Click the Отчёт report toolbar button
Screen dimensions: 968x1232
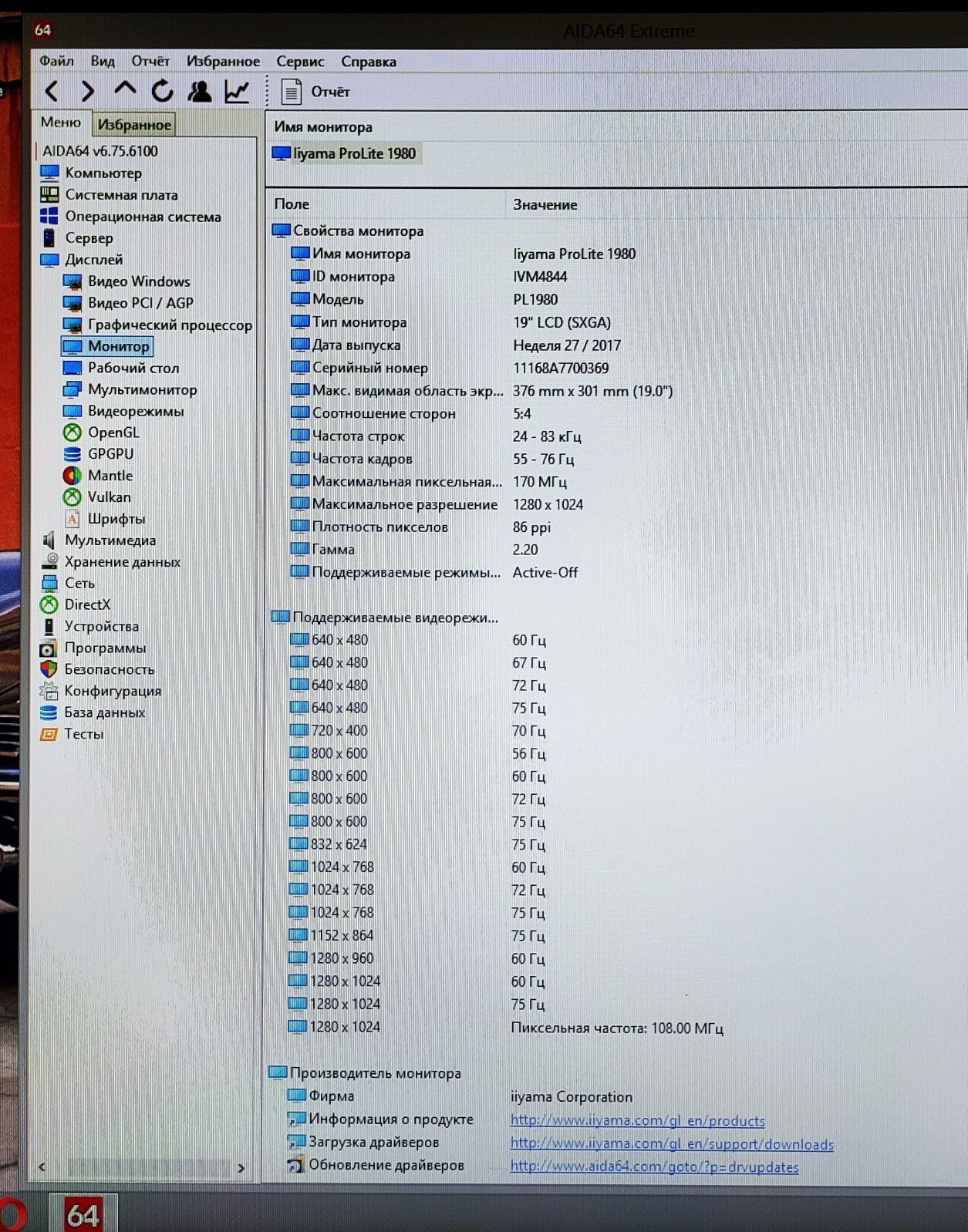coord(315,92)
